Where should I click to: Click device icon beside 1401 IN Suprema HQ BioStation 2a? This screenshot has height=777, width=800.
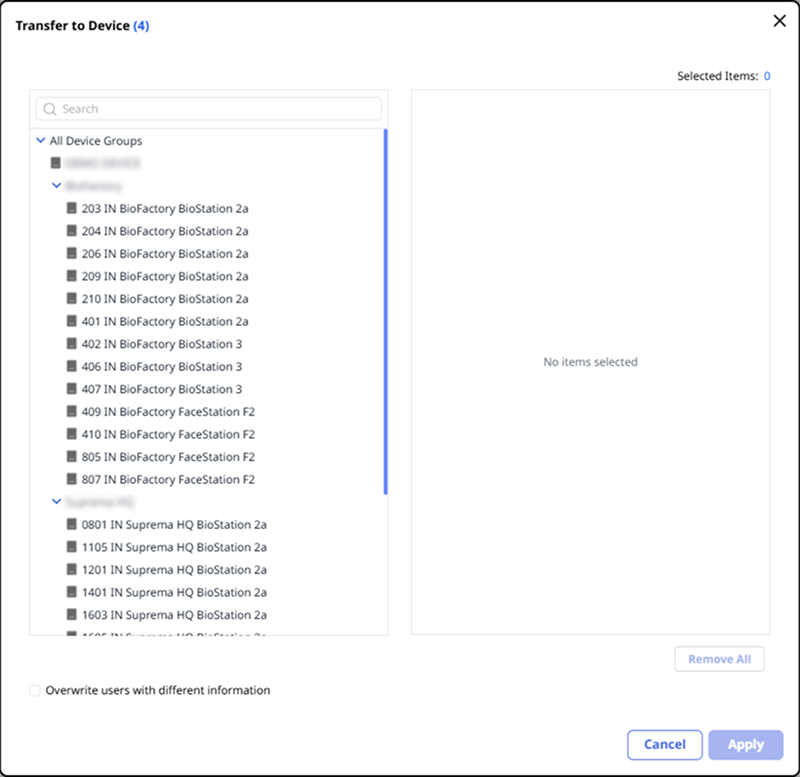[x=72, y=592]
